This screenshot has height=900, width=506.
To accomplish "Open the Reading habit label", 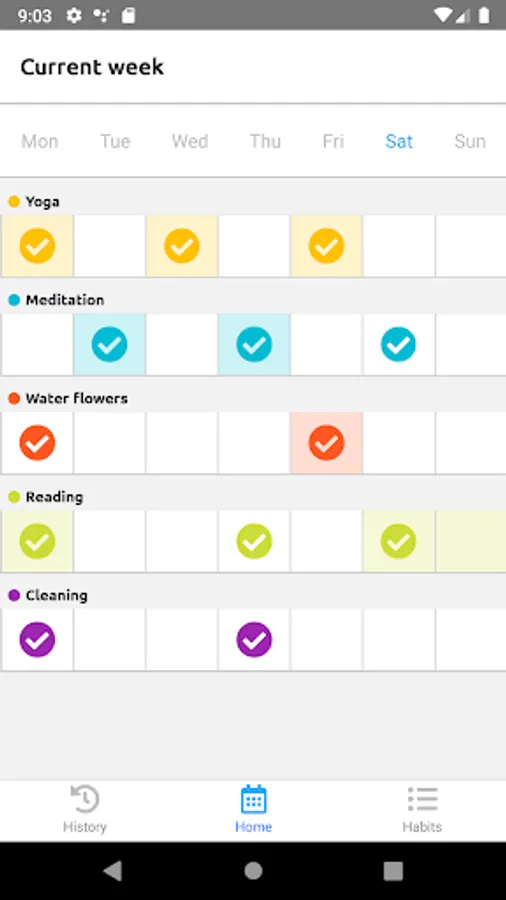I will click(55, 497).
